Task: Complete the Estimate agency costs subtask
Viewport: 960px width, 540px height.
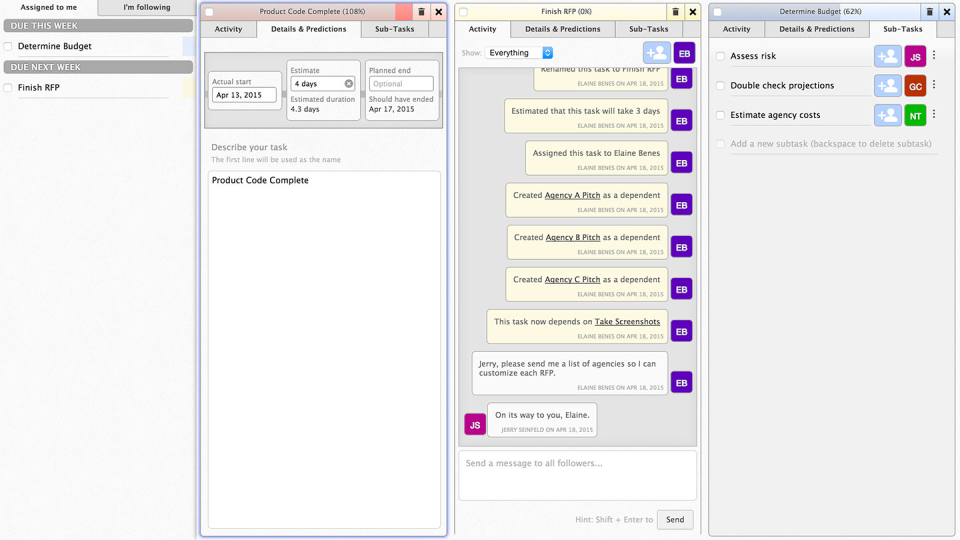Action: [721, 114]
